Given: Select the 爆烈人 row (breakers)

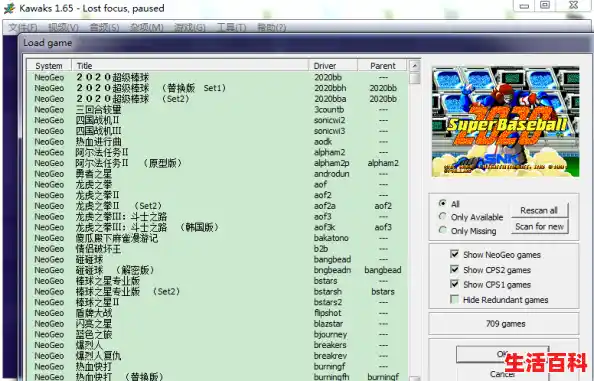Looking at the screenshot, I should pyautogui.click(x=218, y=345).
